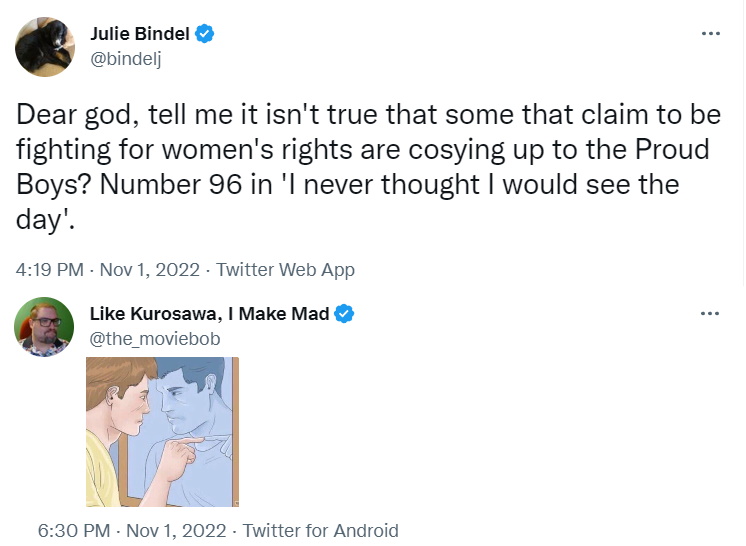Go to the @the_moviebob handle
Screen dimensions: 746x546
click(x=155, y=338)
